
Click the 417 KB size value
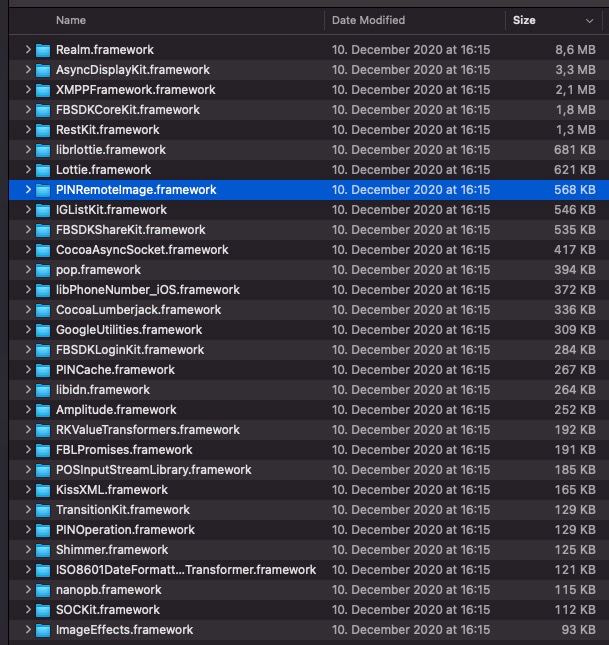[x=575, y=250]
